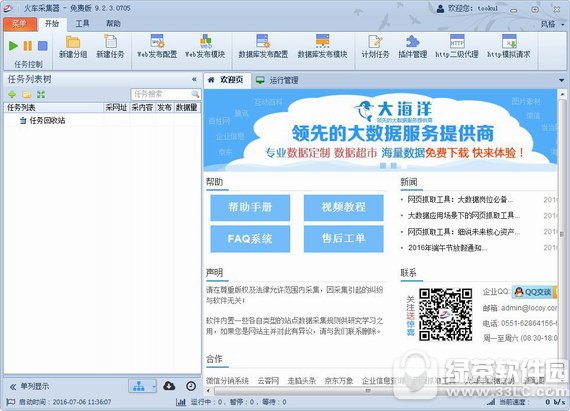Open news link 大数据应用场景下的网页抓取工具
The height and width of the screenshot is (411, 570).
tap(463, 215)
